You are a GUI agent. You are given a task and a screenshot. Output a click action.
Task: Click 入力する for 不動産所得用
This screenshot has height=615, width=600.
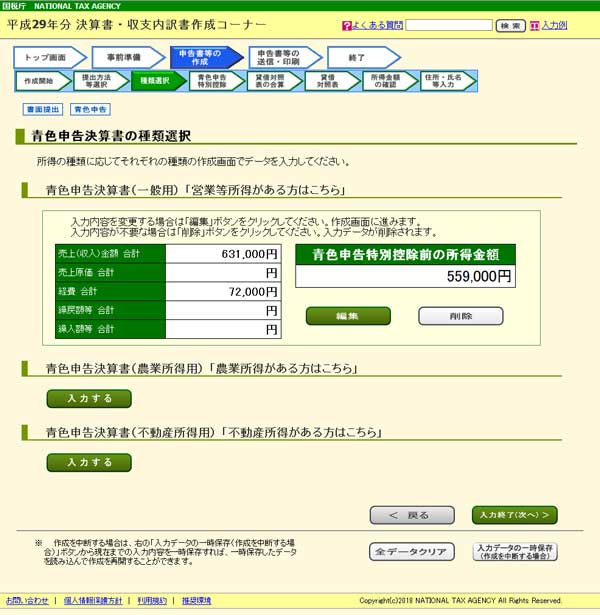click(89, 462)
